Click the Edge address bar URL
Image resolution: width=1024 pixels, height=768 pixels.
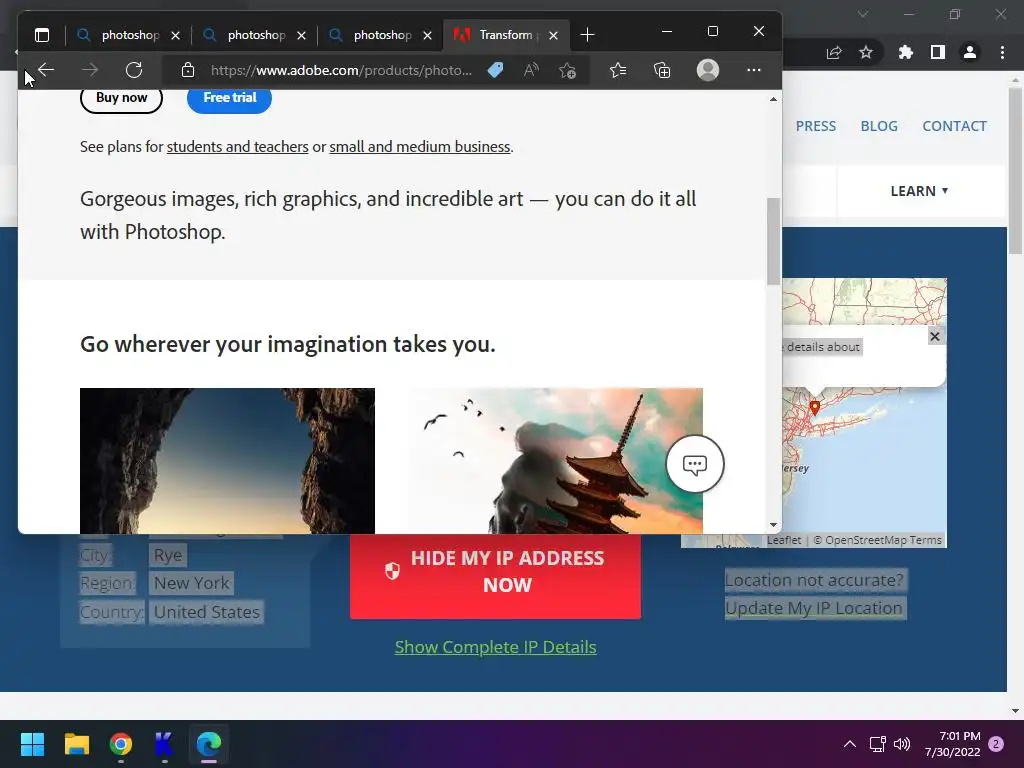[x=341, y=70]
